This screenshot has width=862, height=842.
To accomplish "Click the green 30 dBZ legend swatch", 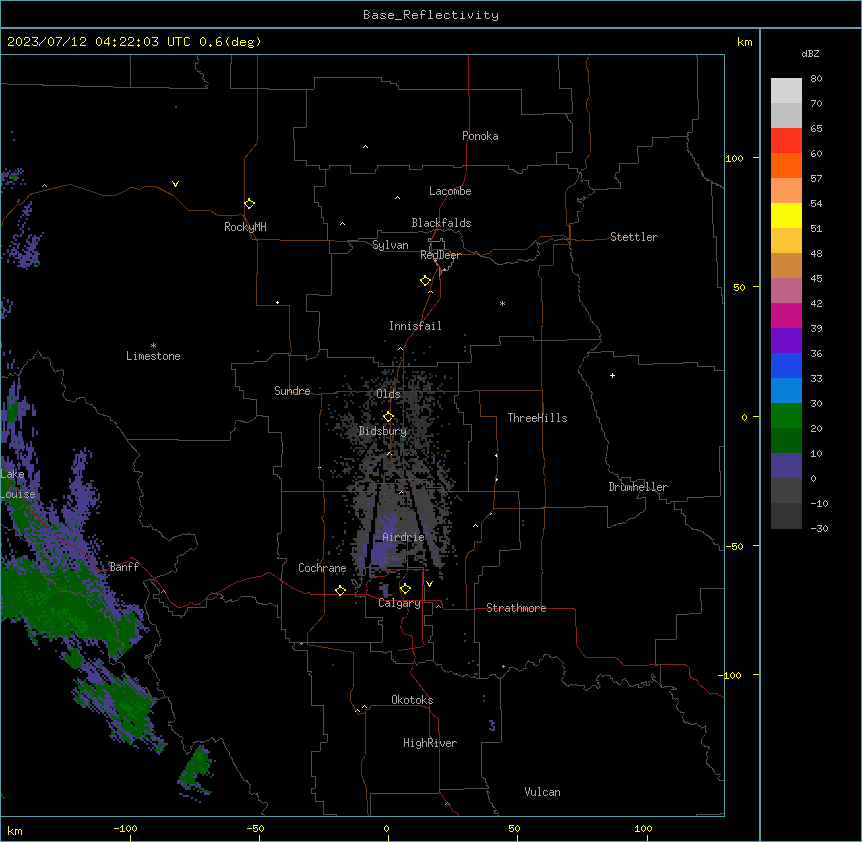I will point(786,416).
